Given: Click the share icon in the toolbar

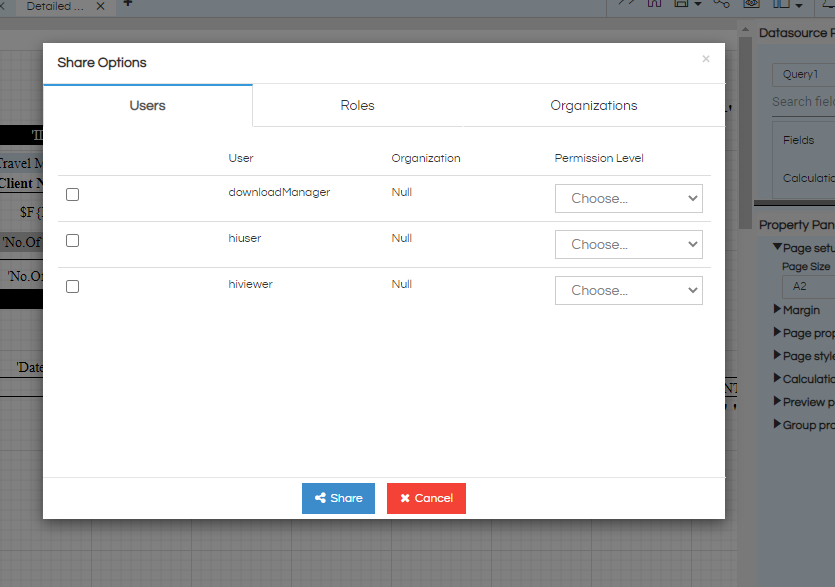Looking at the screenshot, I should [722, 3].
